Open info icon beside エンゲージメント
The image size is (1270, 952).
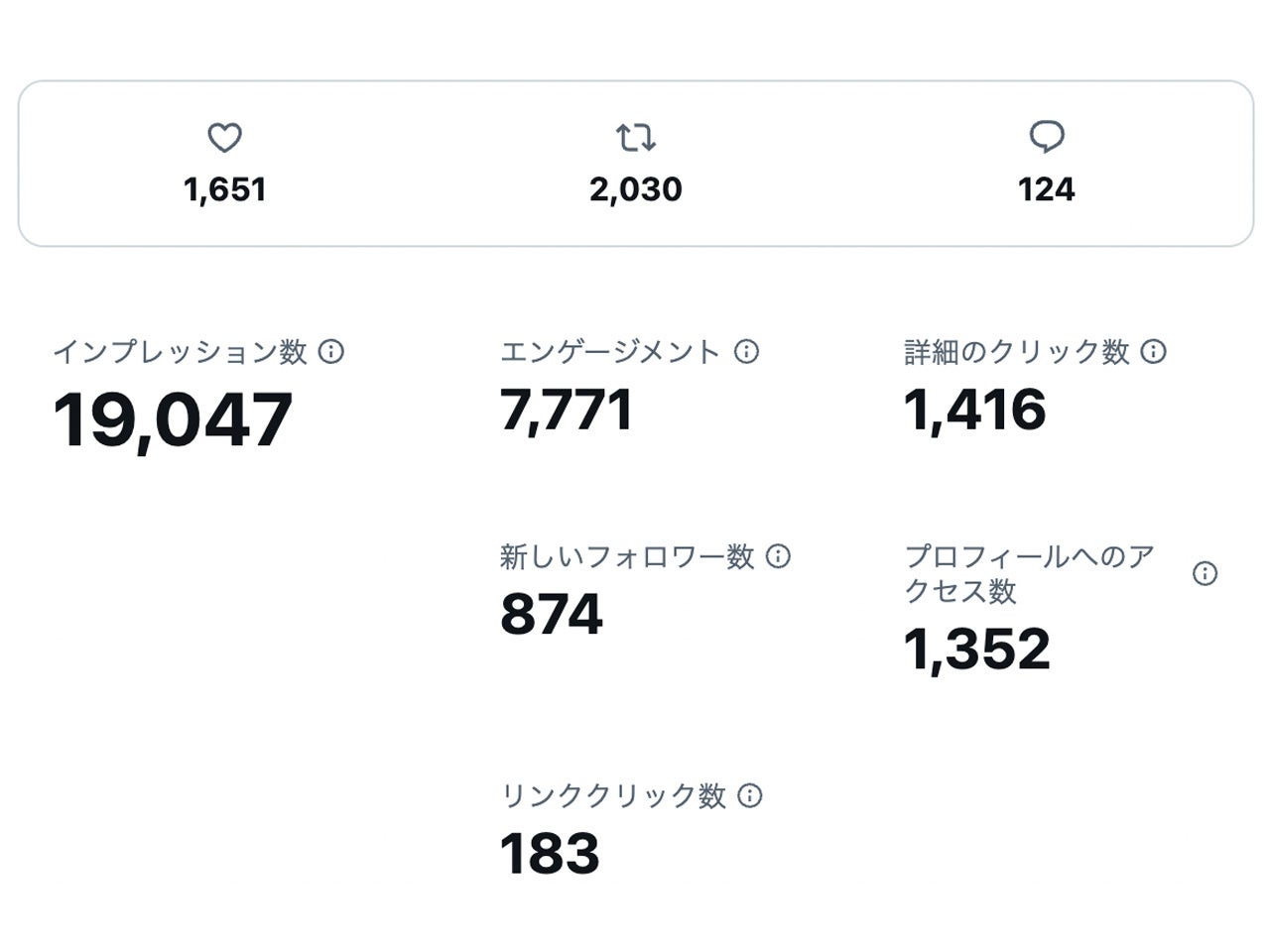click(746, 351)
